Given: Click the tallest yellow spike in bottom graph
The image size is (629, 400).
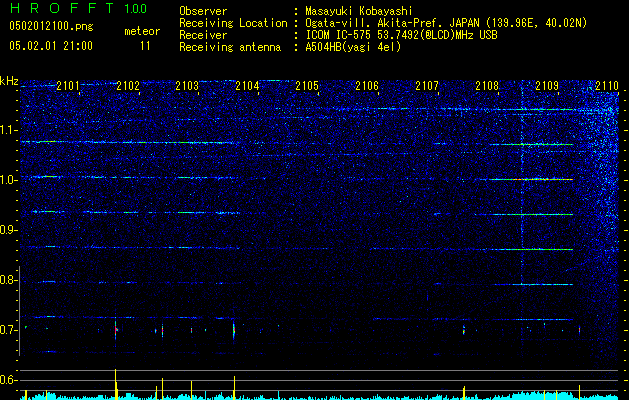Looking at the screenshot, I should coord(116,384).
